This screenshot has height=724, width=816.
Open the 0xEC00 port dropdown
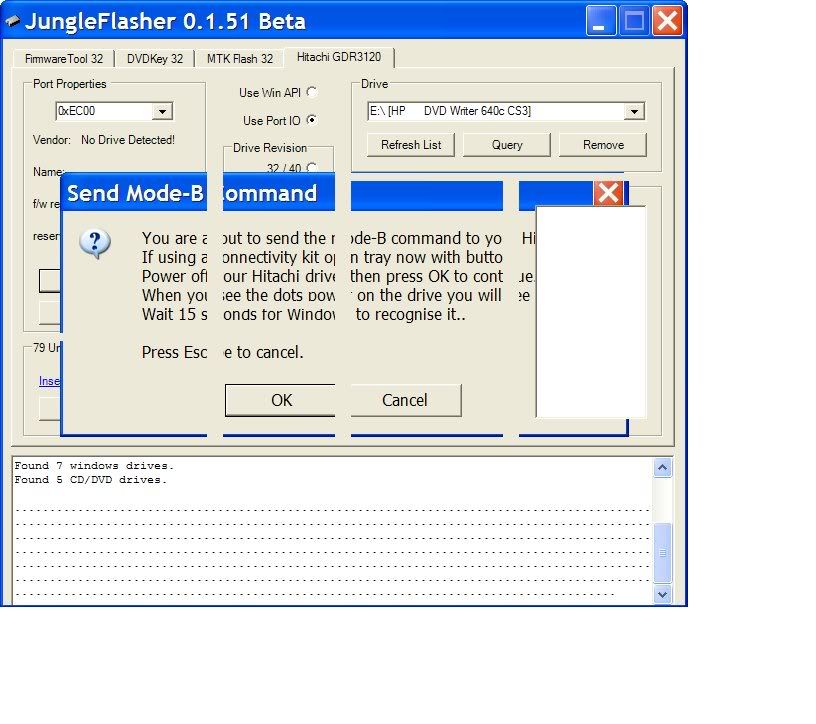click(164, 112)
